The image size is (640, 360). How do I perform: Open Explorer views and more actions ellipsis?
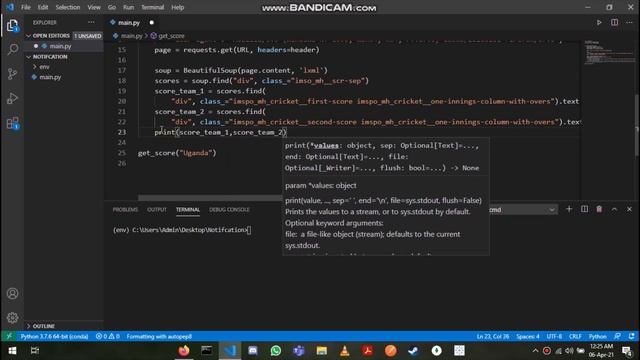coord(91,22)
